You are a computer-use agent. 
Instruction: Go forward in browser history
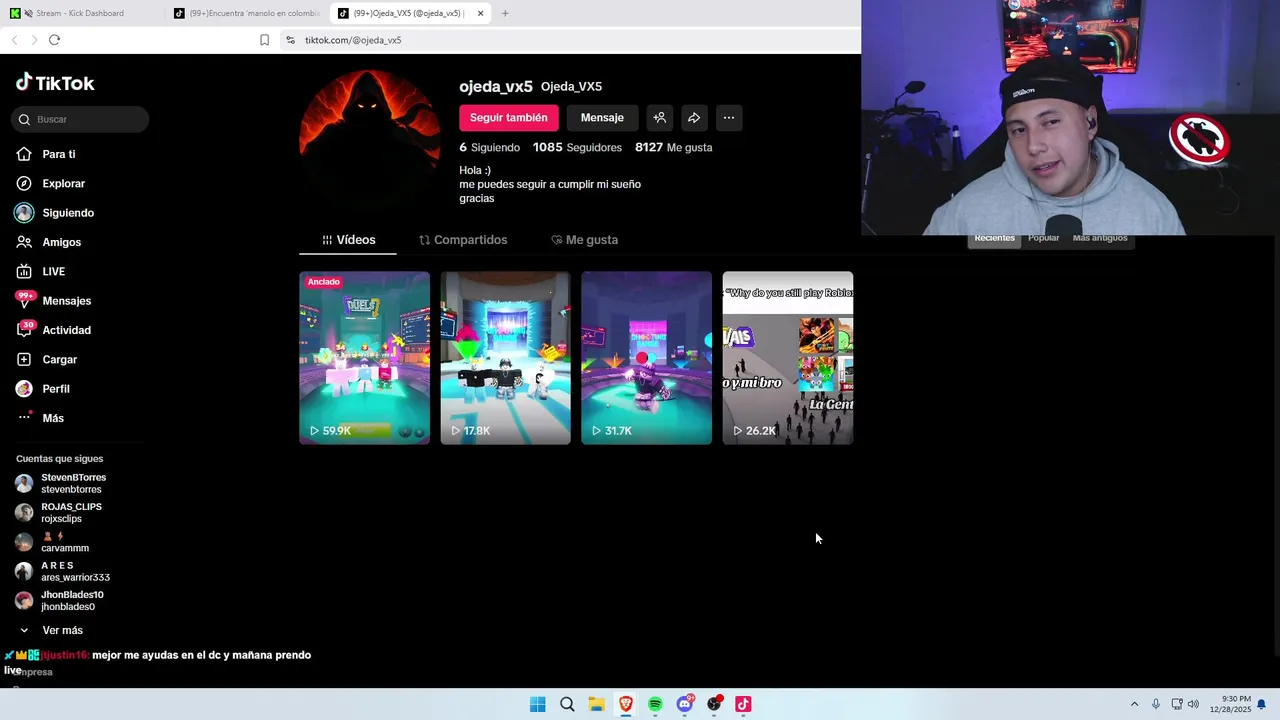coord(34,40)
